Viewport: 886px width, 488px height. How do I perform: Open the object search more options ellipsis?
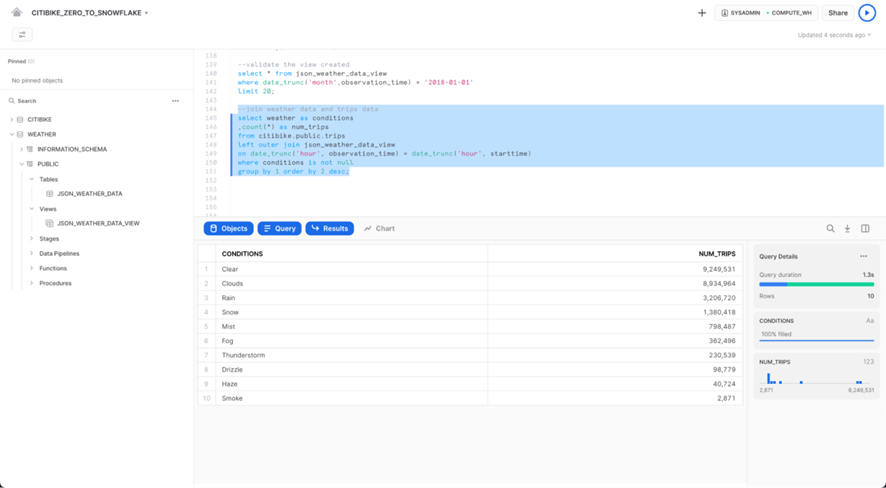pyautogui.click(x=175, y=101)
